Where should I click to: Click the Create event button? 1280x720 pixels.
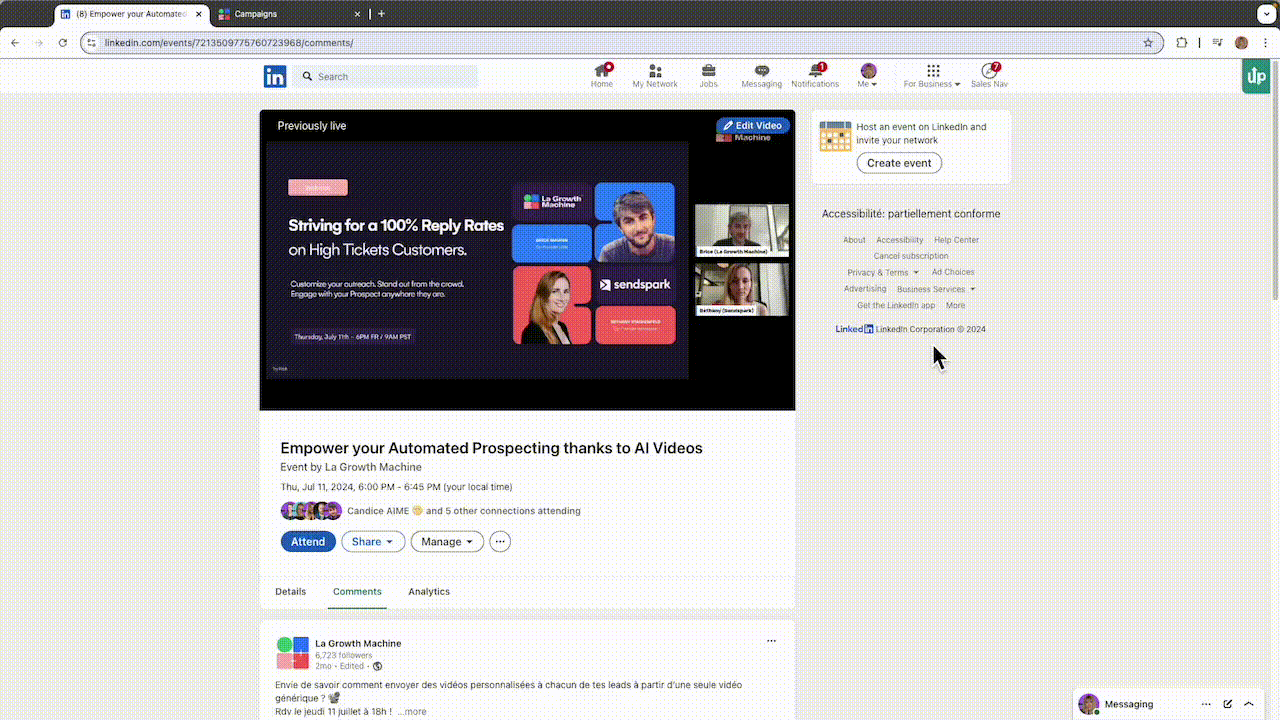point(899,163)
